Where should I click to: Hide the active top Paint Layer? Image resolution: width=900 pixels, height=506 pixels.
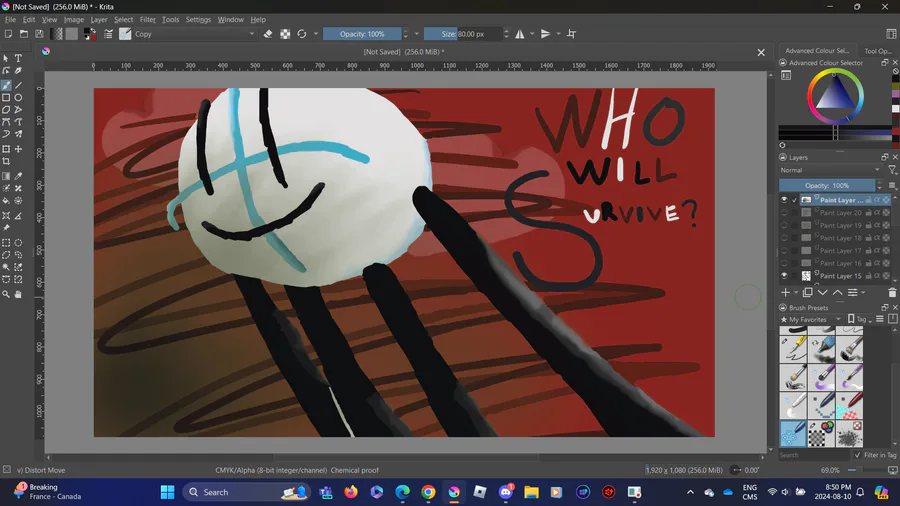point(784,200)
